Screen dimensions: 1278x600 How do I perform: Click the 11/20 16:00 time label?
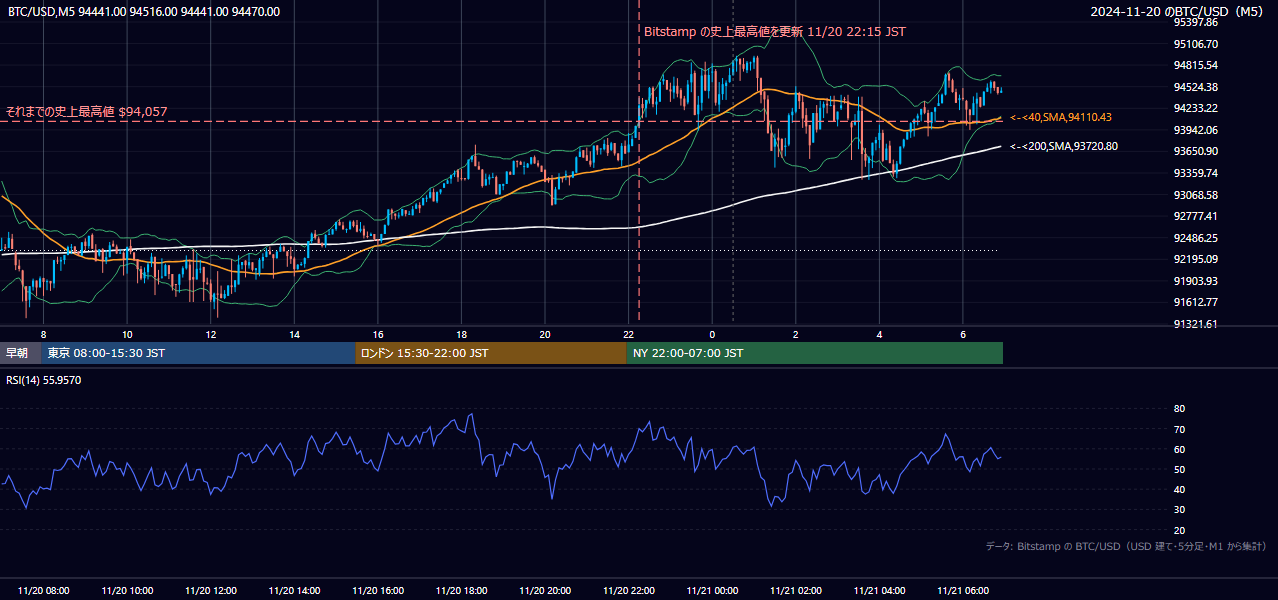tap(378, 591)
